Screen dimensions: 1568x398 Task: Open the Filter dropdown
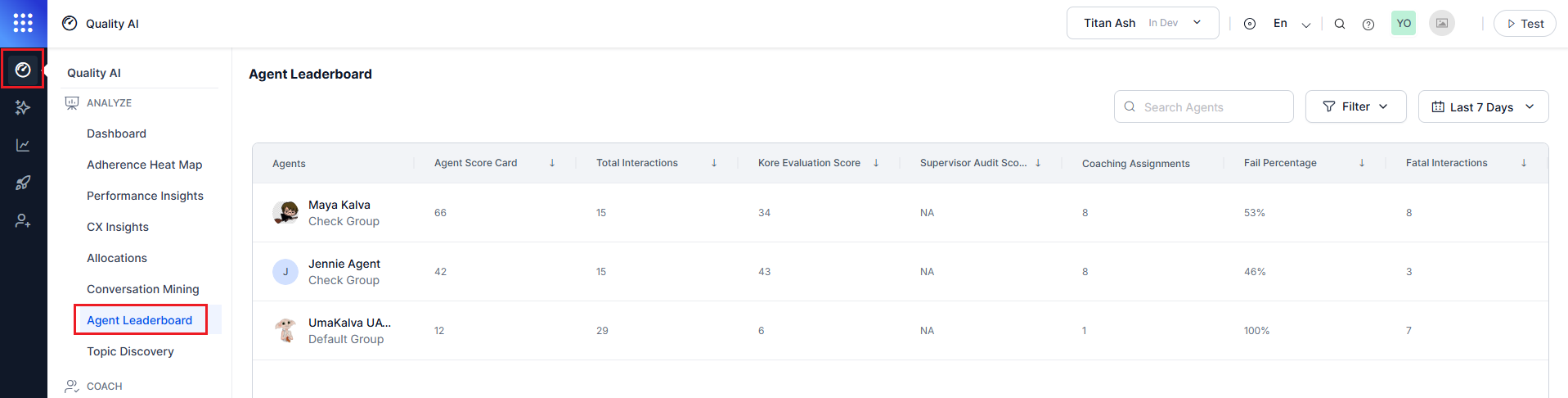(1355, 106)
